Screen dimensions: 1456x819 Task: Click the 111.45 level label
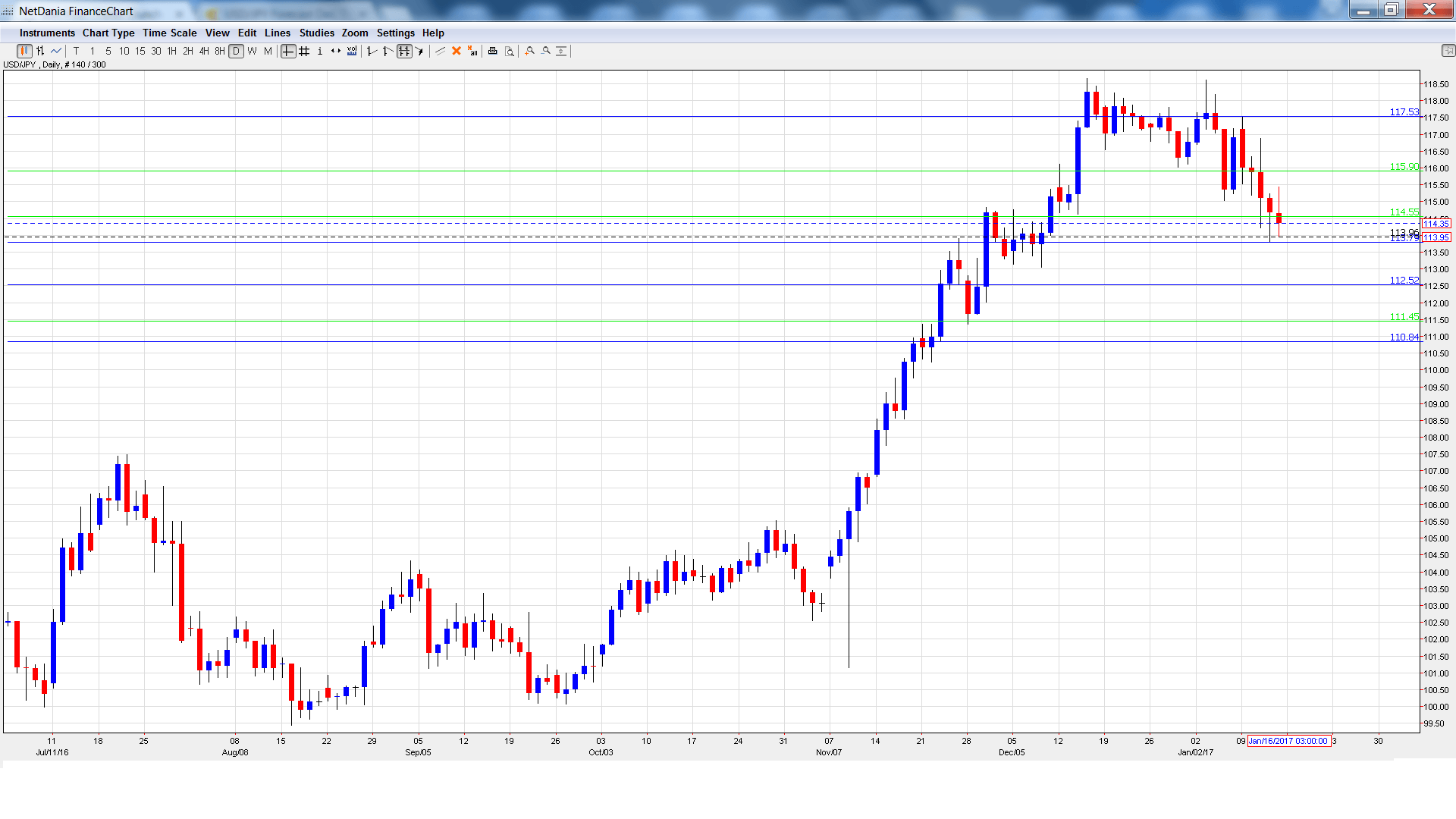pyautogui.click(x=1404, y=316)
